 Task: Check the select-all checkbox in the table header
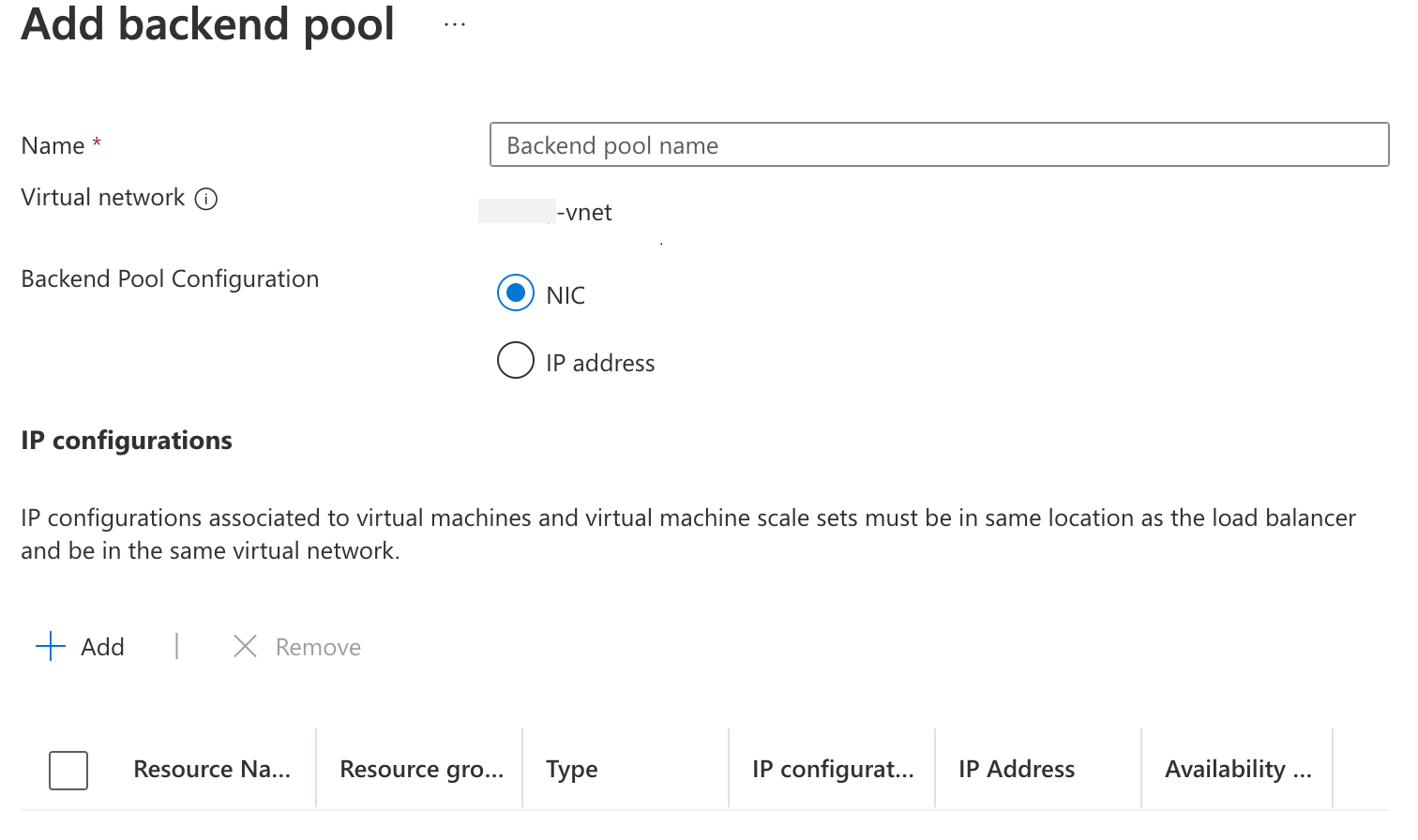point(68,770)
